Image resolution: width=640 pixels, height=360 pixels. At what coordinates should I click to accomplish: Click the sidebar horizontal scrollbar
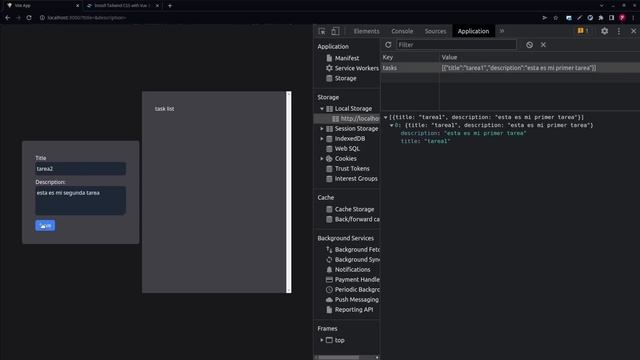[338, 357]
